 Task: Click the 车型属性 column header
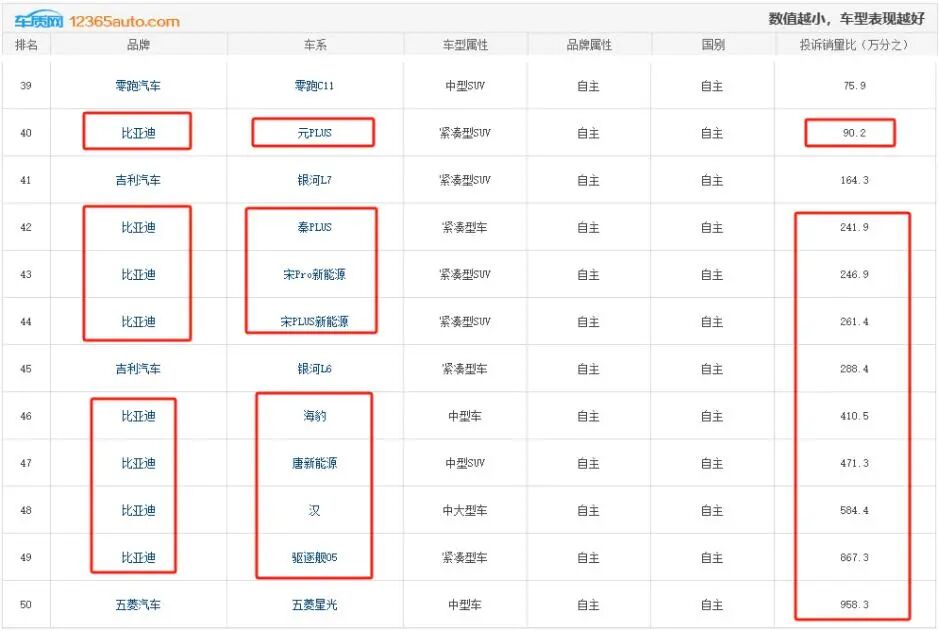point(465,45)
